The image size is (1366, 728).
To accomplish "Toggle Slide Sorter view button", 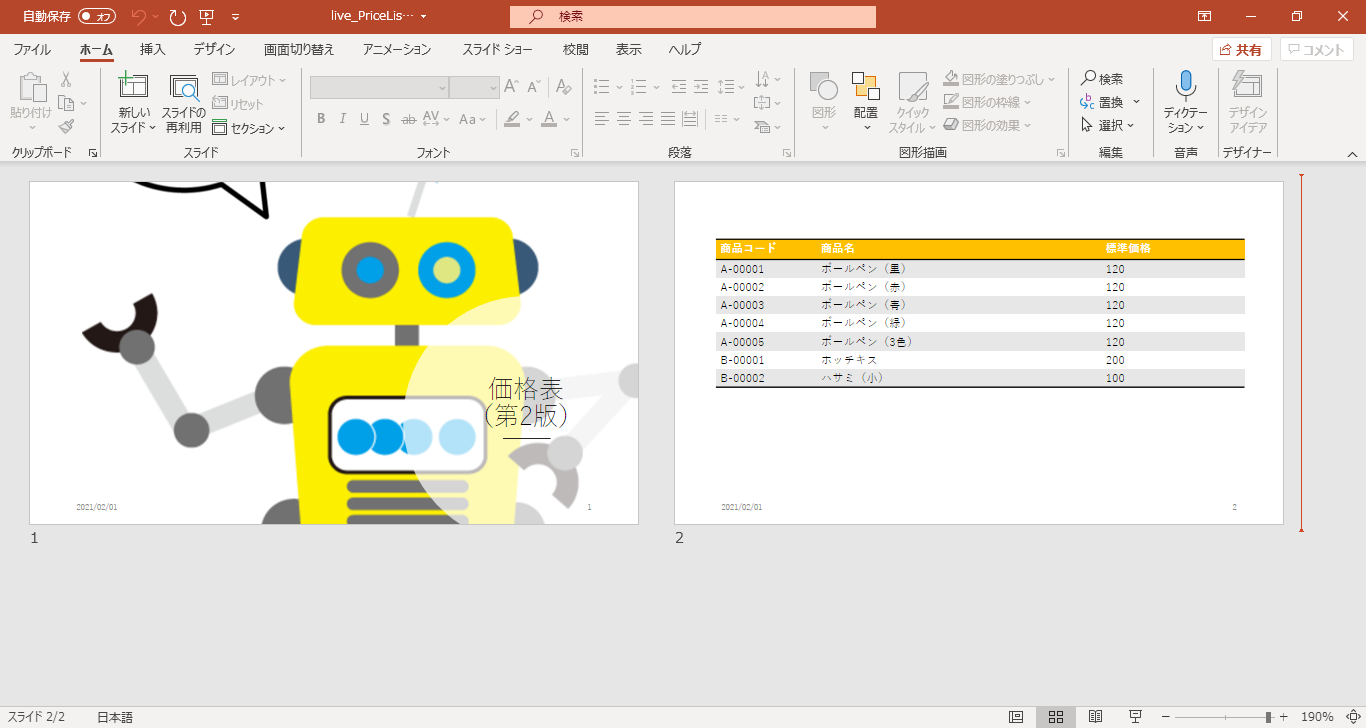I will [x=1055, y=717].
